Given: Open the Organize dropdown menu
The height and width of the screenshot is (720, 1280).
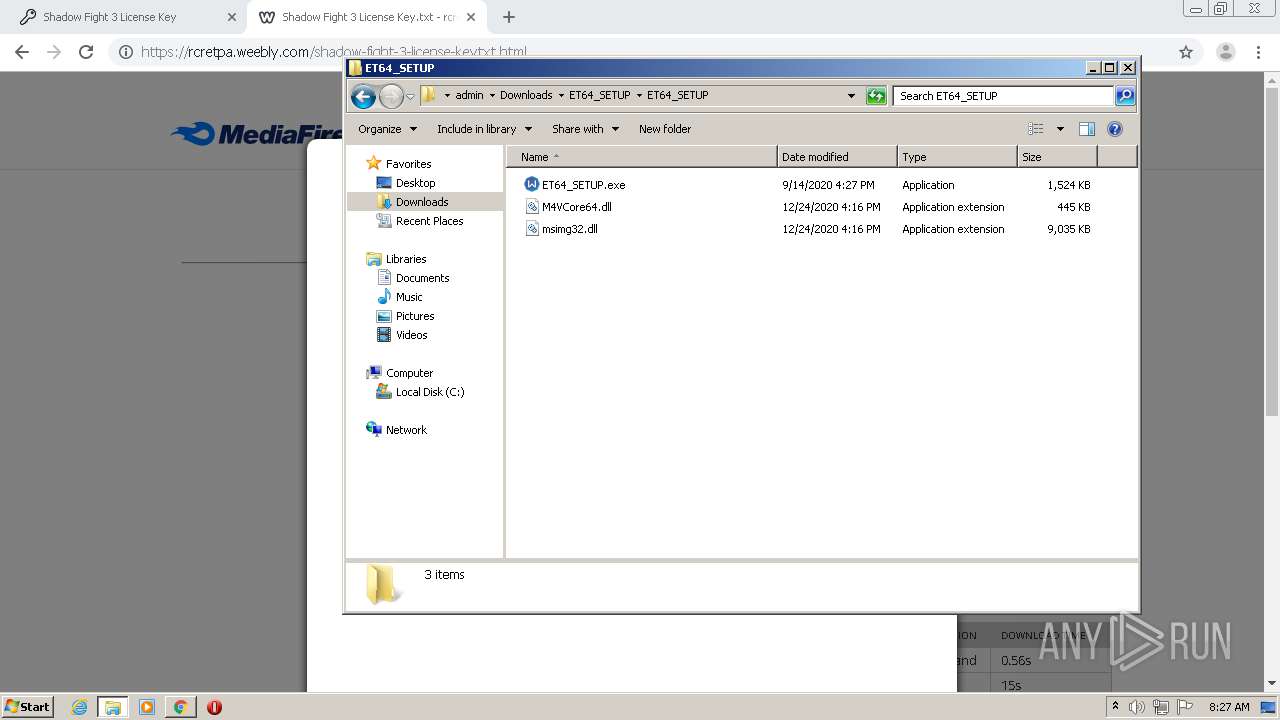Looking at the screenshot, I should (x=387, y=129).
